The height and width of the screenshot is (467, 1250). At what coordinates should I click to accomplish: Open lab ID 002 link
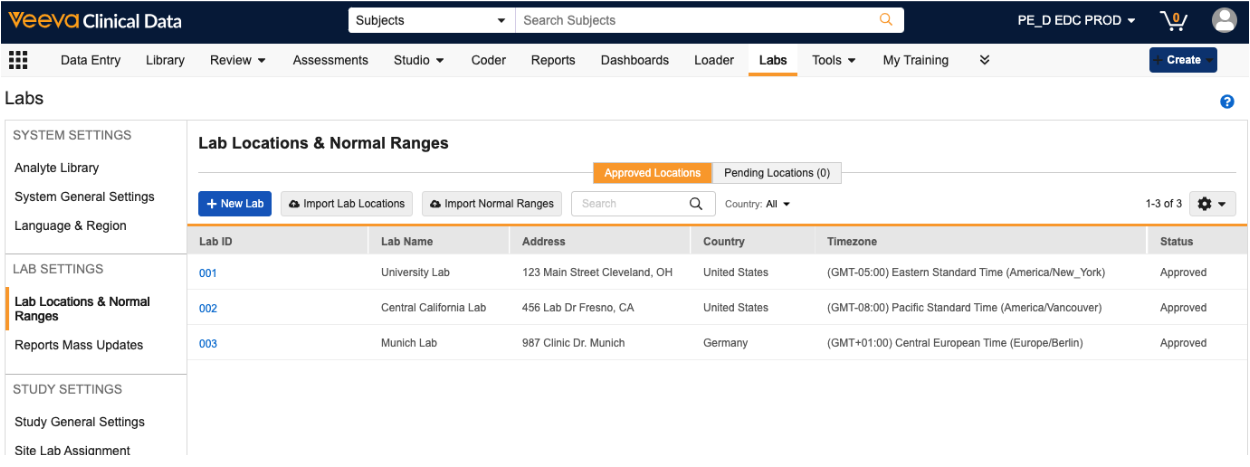tap(207, 308)
